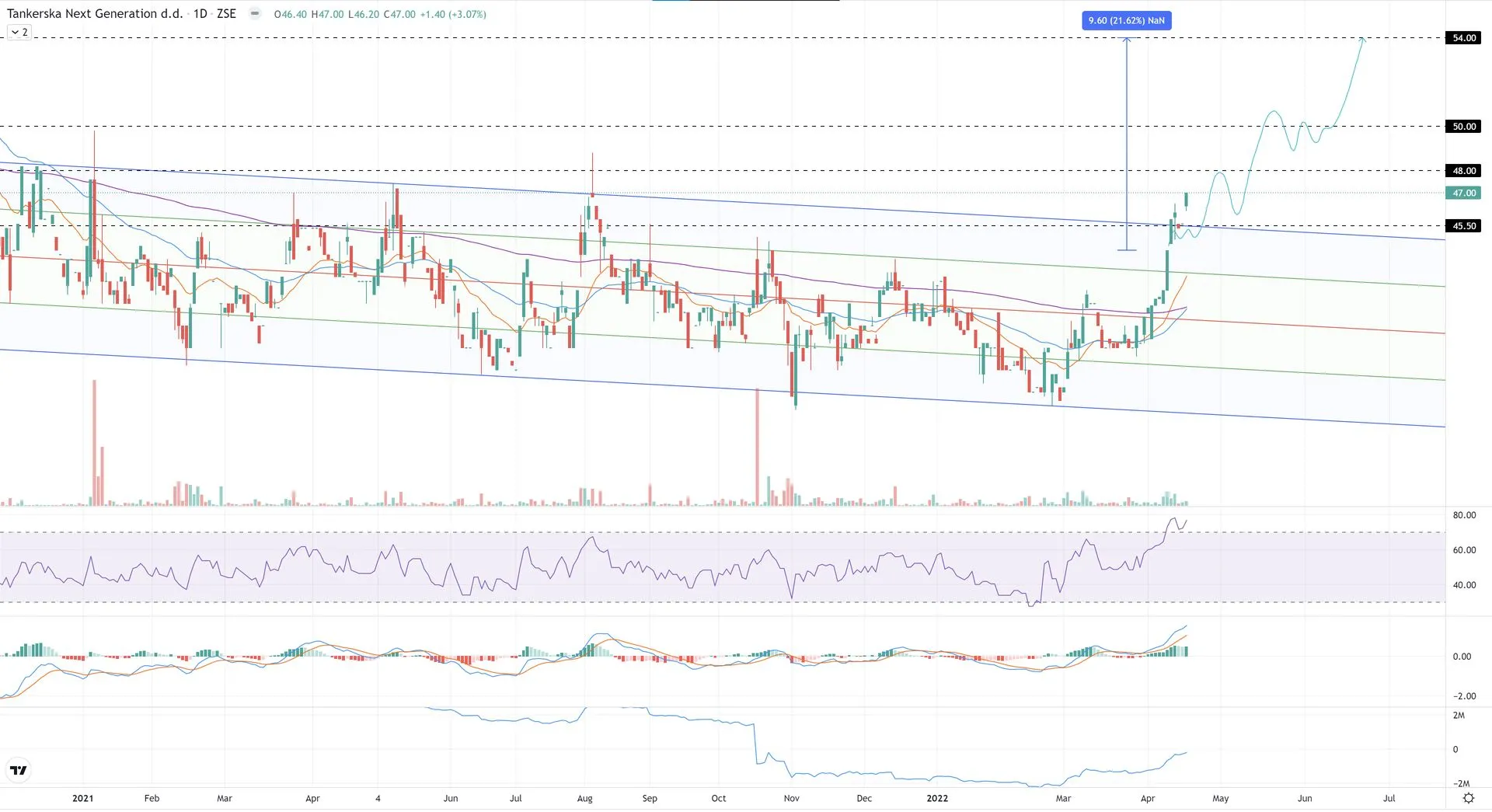Select the 9.60 (21.62%) measurement label
Viewport: 1492px width, 812px height.
[x=1126, y=20]
